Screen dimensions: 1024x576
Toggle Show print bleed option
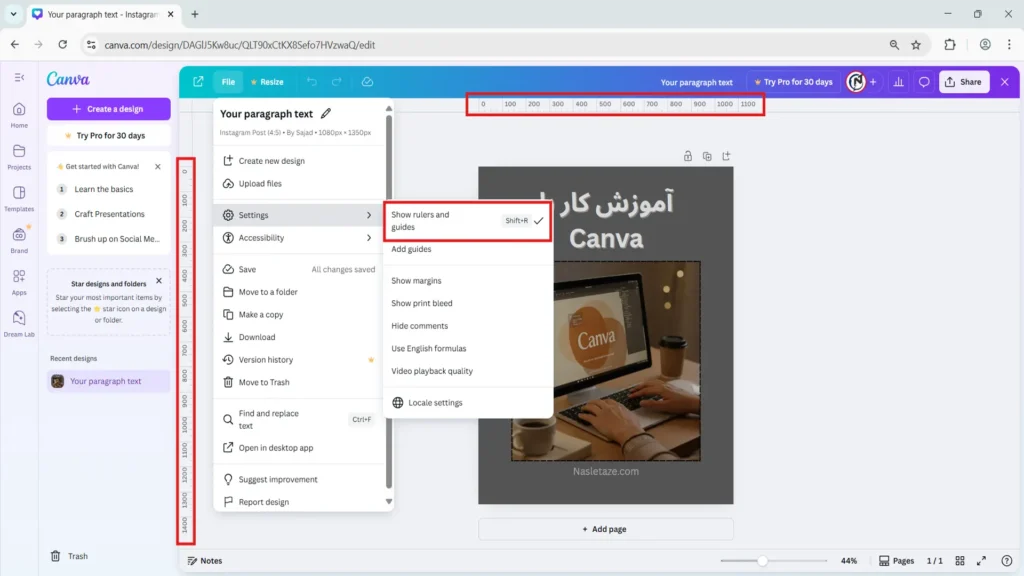click(x=468, y=303)
